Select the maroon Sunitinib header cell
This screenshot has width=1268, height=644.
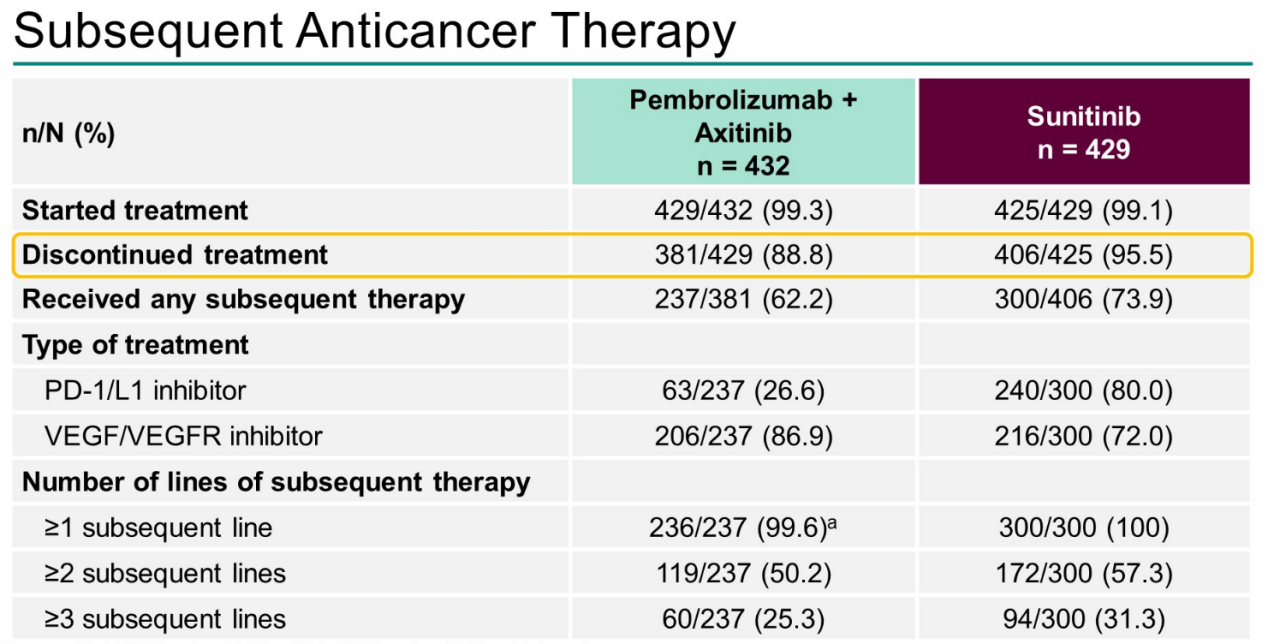tap(1083, 132)
